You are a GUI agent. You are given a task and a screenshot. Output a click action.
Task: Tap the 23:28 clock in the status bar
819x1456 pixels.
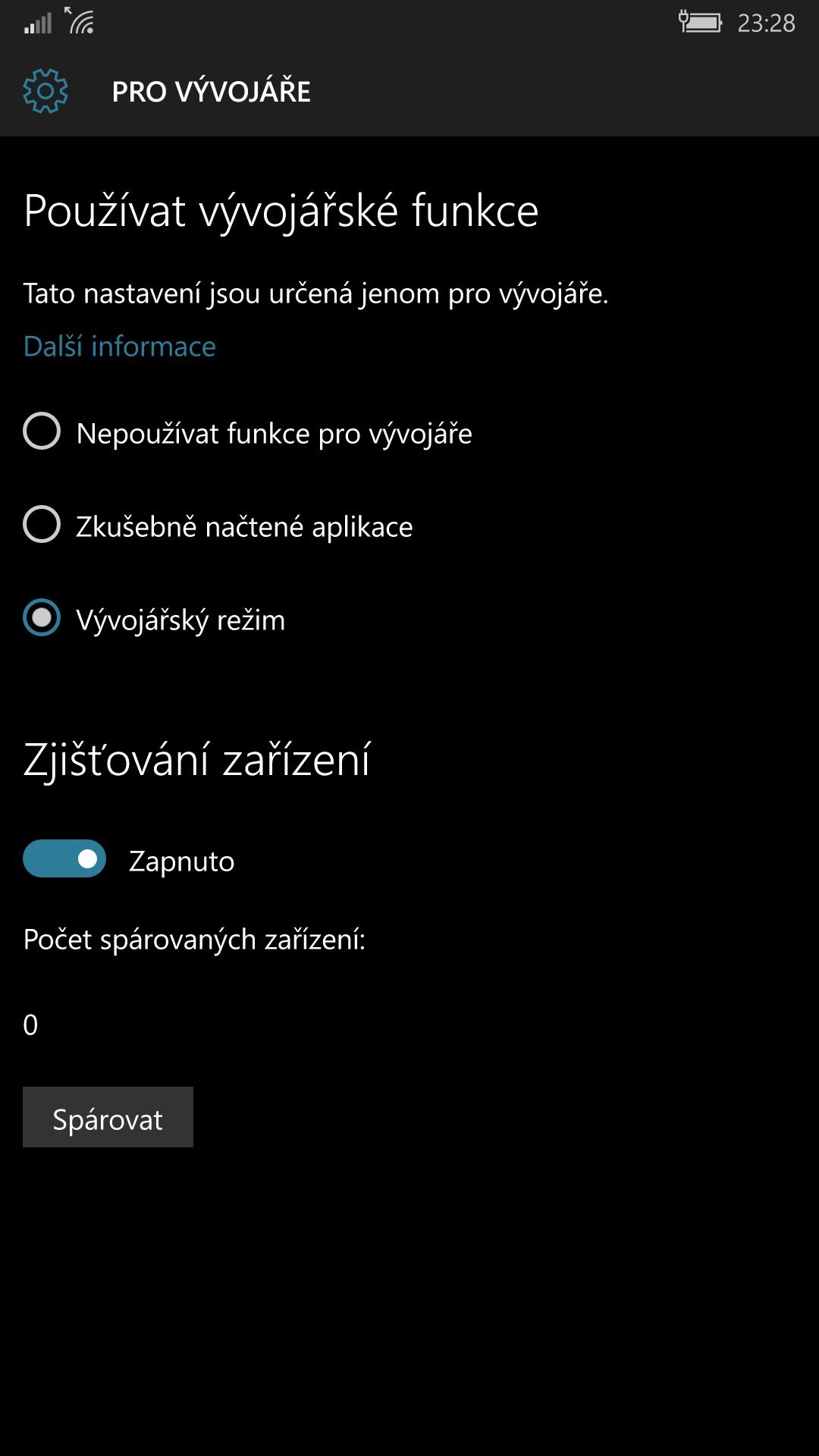coord(766,24)
